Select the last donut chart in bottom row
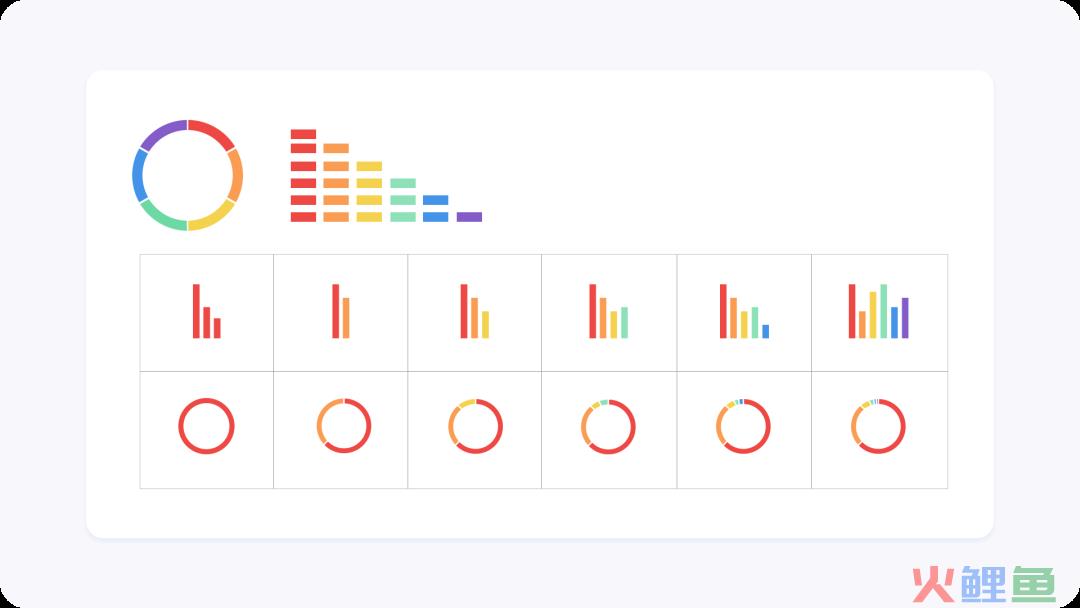Viewport: 1080px width, 608px height. (x=878, y=426)
